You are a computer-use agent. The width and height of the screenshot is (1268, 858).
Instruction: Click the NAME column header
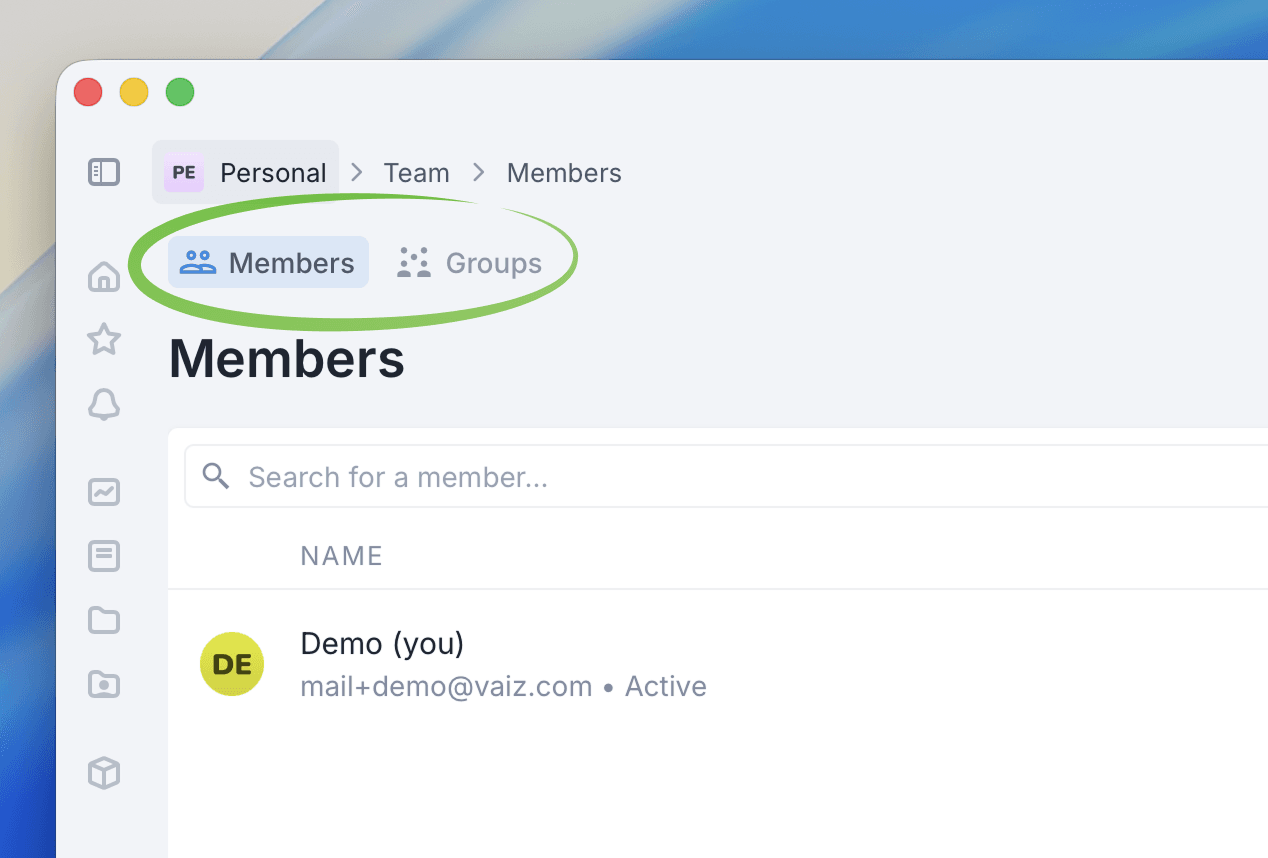pos(341,556)
